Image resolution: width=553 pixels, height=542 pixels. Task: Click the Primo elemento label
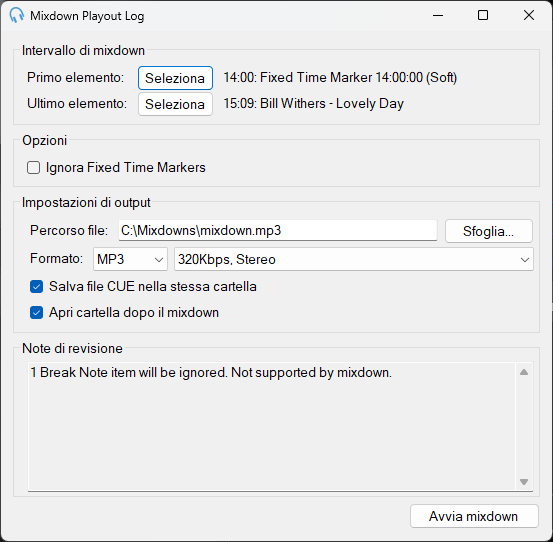coord(75,78)
